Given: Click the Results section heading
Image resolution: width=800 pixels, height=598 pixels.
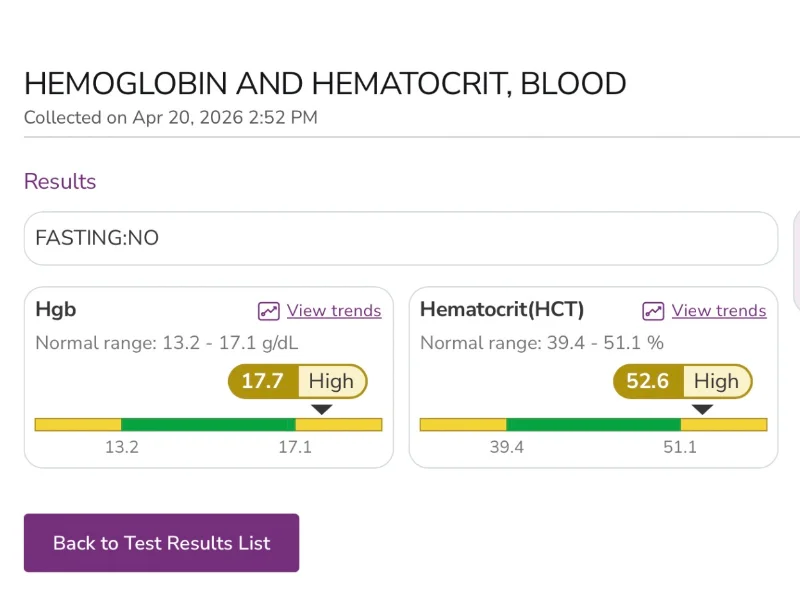Looking at the screenshot, I should click(60, 182).
